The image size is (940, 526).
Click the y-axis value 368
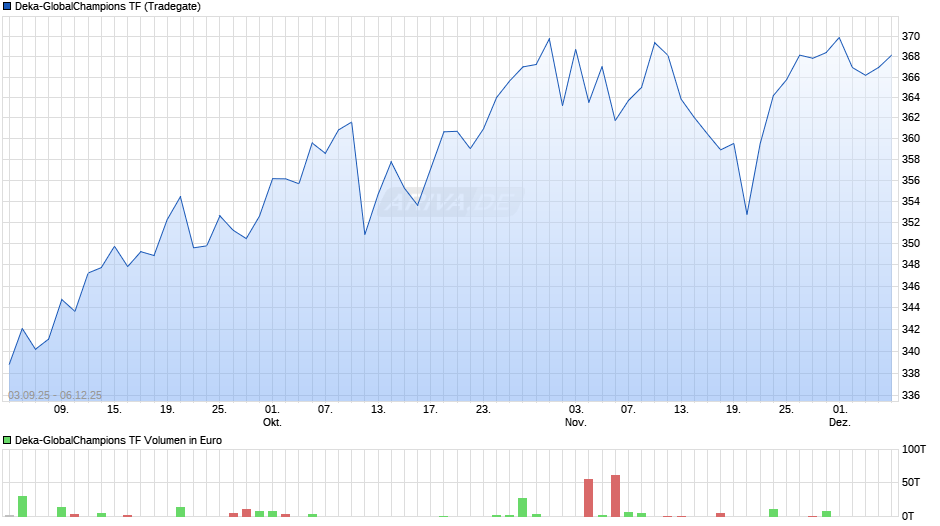point(911,56)
